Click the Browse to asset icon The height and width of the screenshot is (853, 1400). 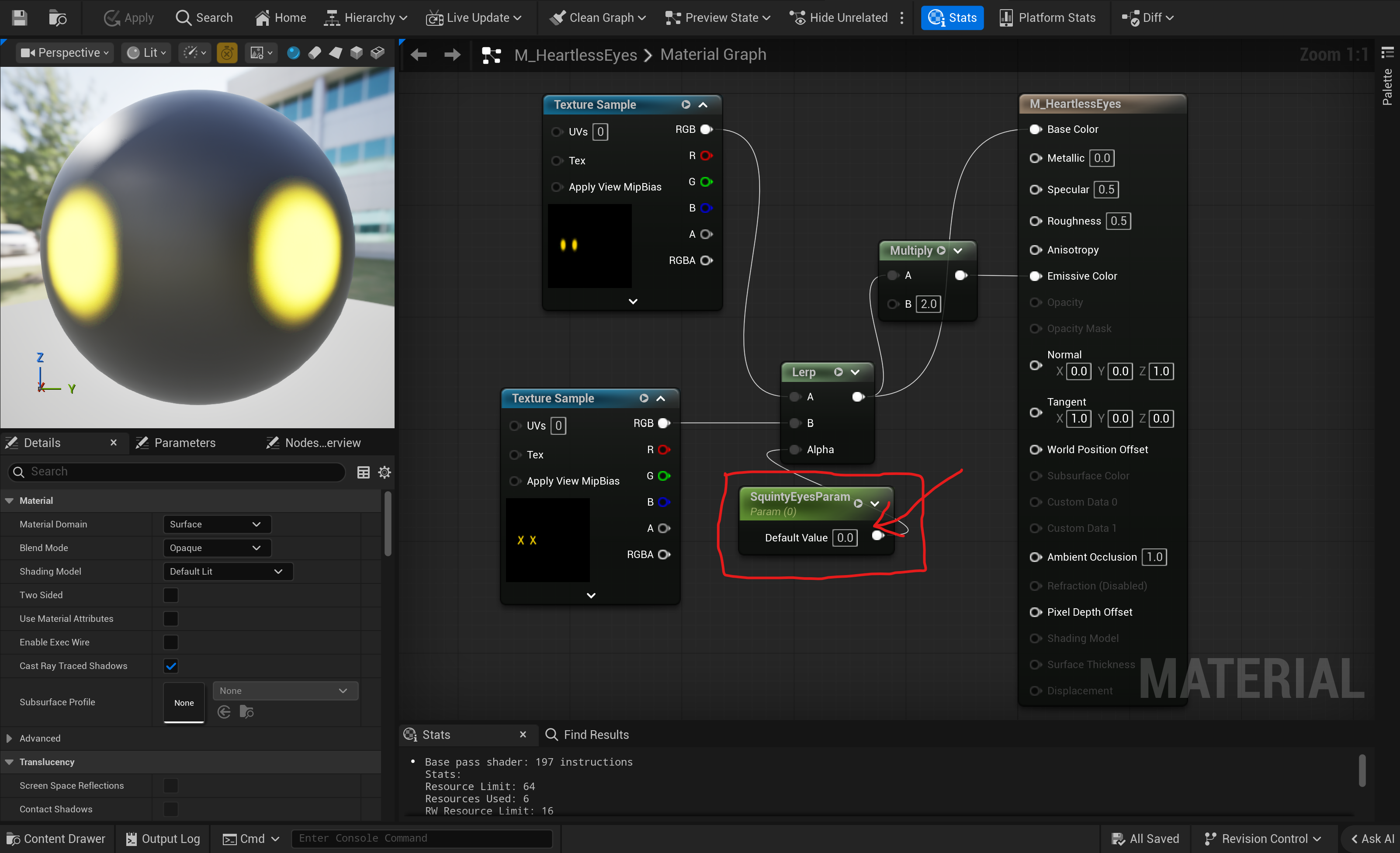coord(57,17)
